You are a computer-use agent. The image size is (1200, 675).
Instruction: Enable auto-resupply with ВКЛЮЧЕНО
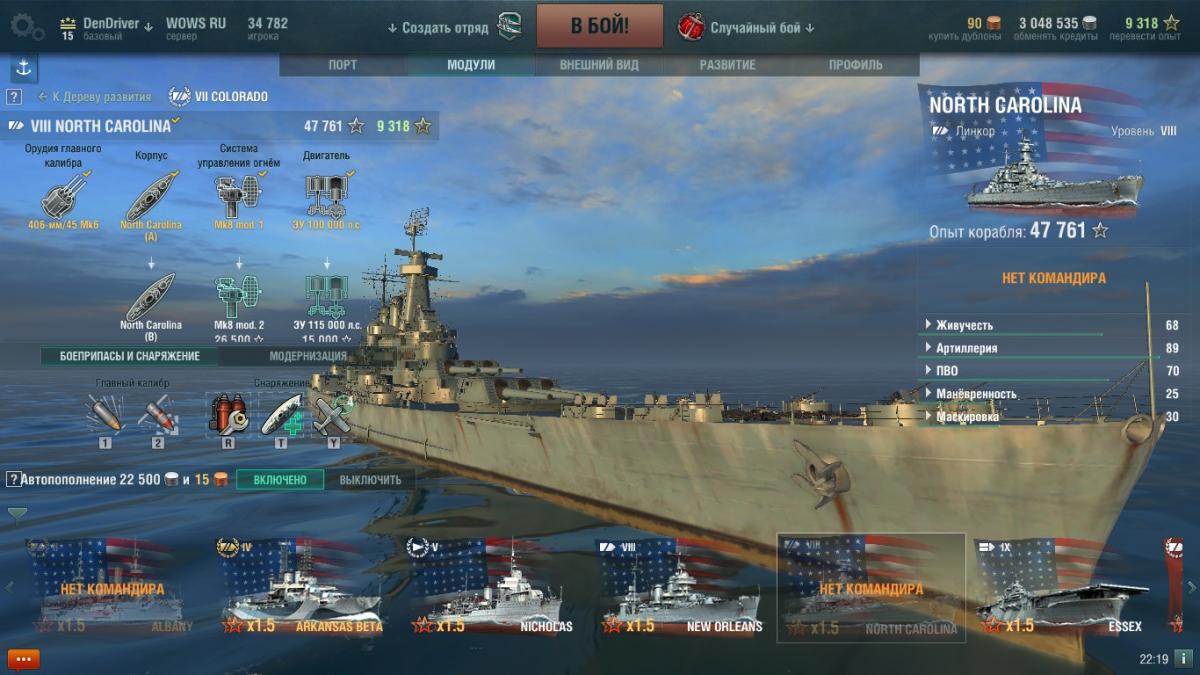coord(280,480)
